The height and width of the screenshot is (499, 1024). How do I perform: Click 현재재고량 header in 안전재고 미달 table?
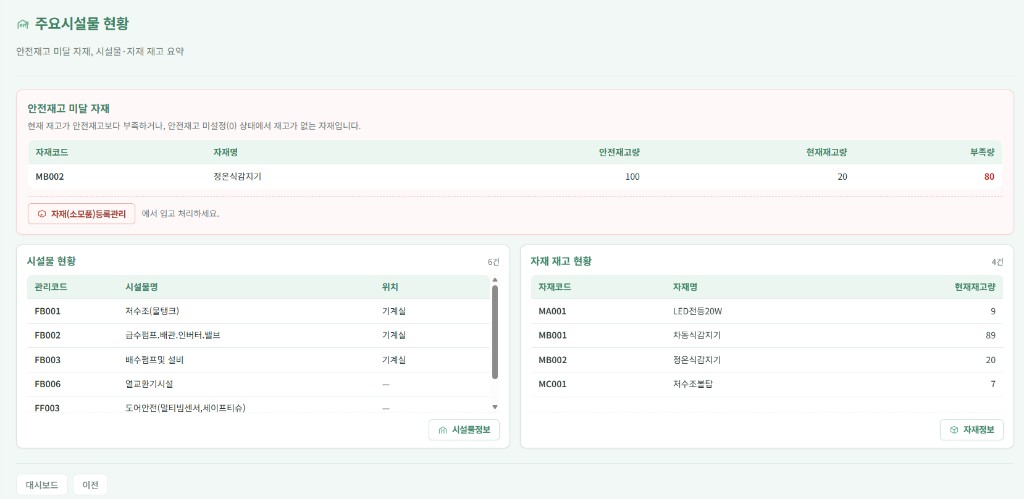click(827, 152)
